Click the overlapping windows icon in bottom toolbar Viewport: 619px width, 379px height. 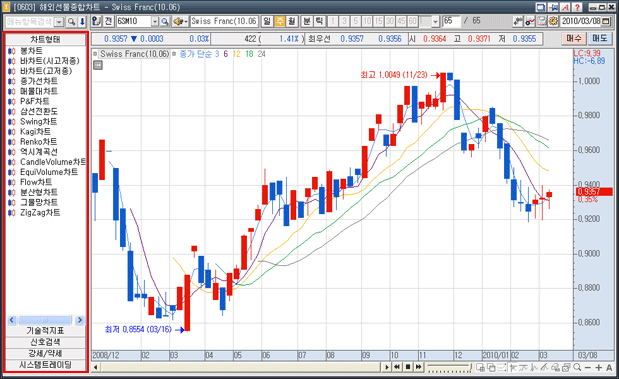[x=491, y=368]
